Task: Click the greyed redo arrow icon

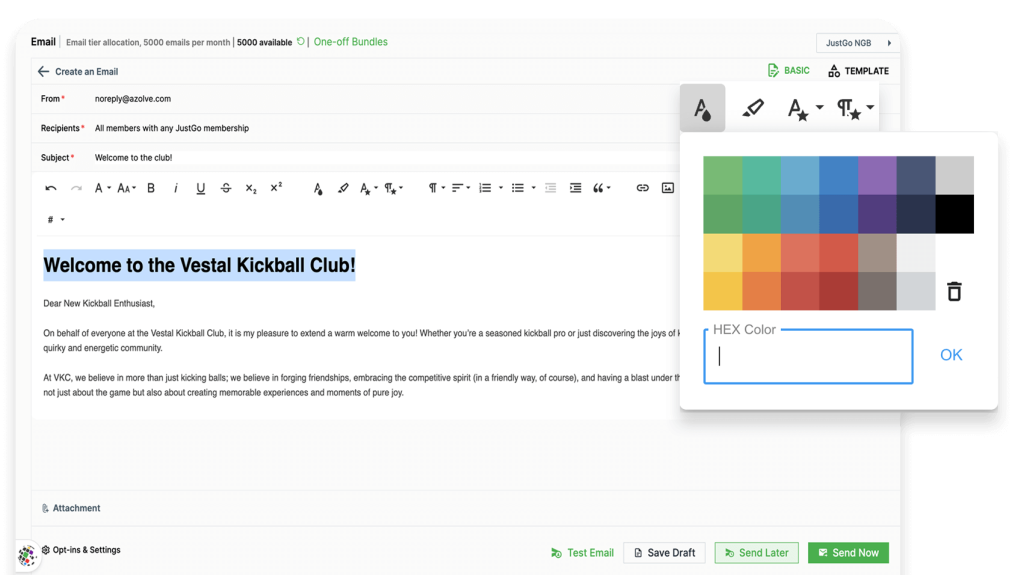Action: point(76,188)
